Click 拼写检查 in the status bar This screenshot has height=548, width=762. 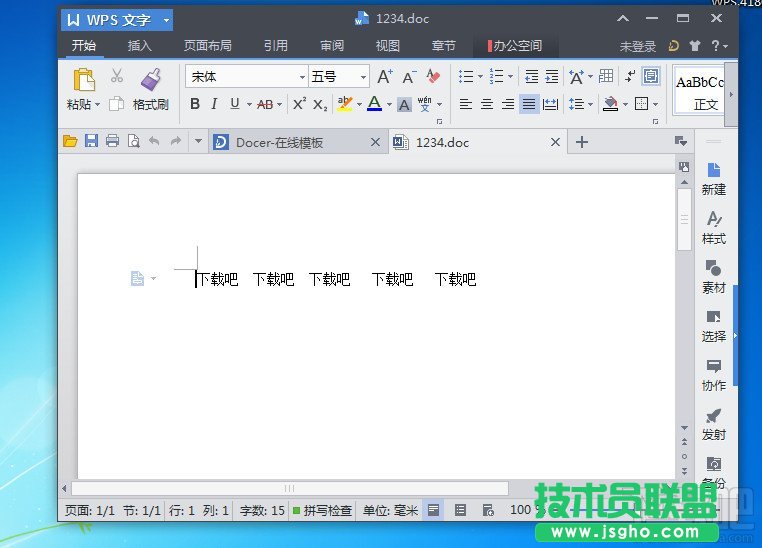coord(323,511)
